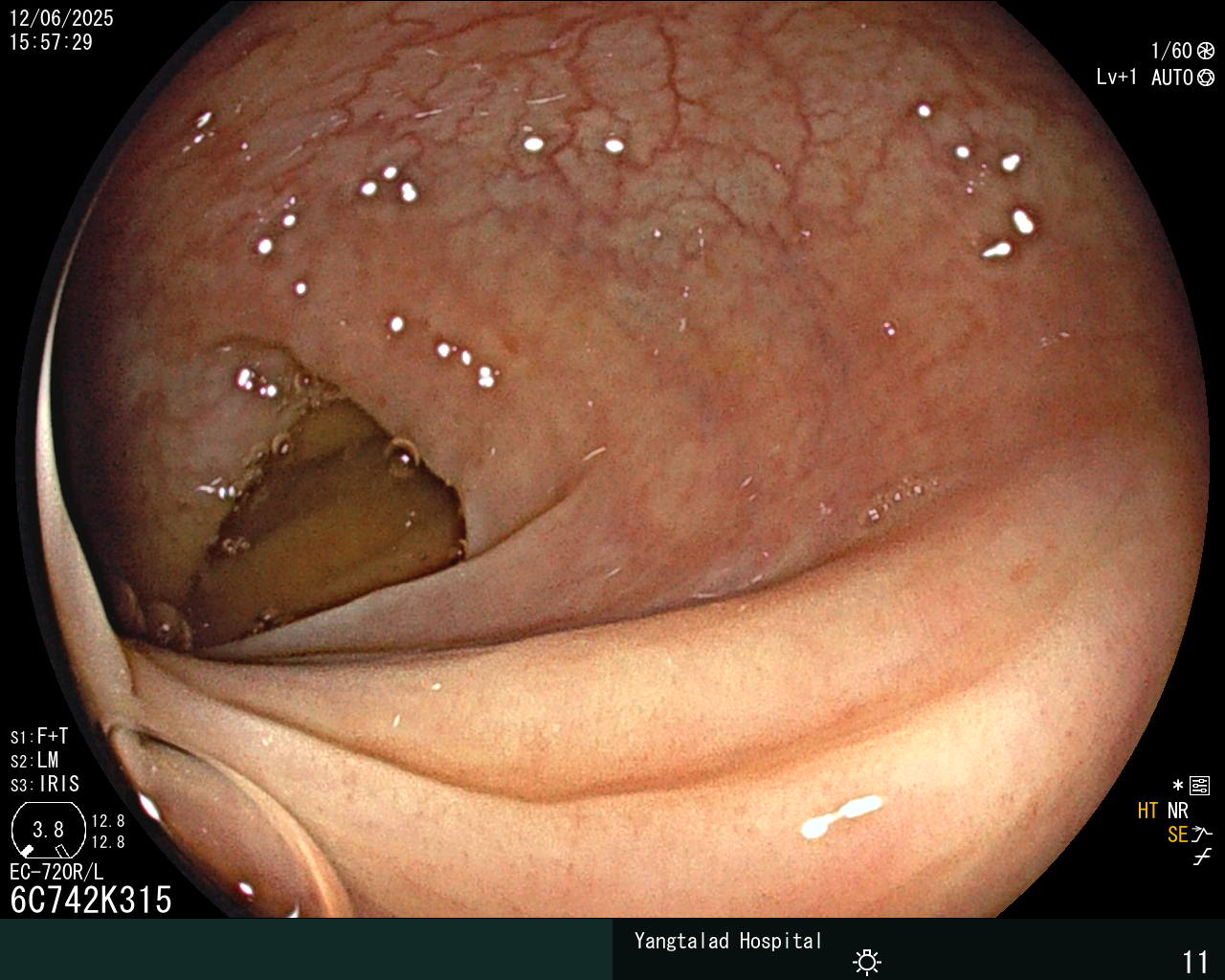Click the image counter 11
This screenshot has height=980, width=1225.
pyautogui.click(x=1195, y=961)
